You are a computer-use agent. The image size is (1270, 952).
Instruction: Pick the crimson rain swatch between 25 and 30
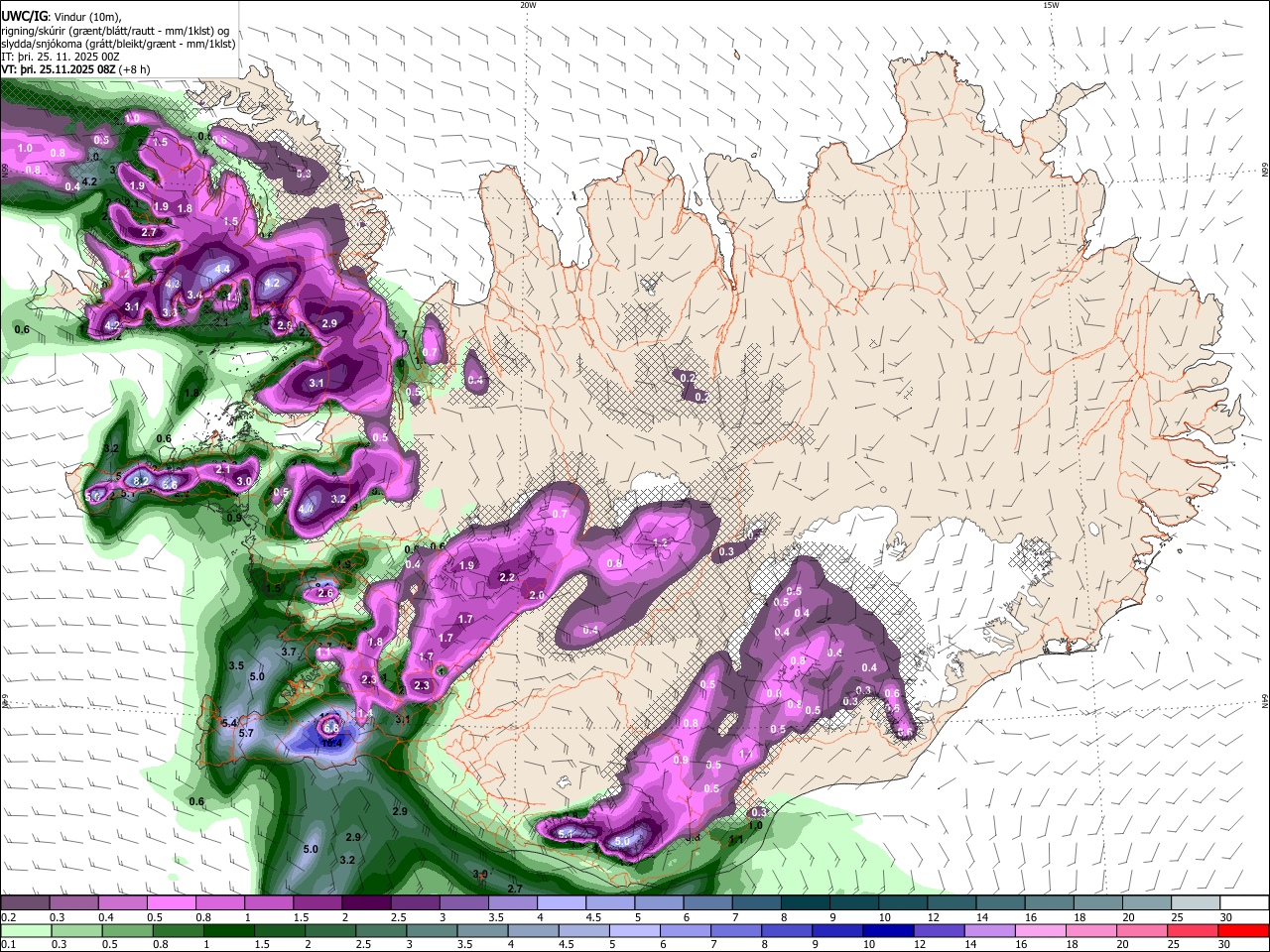(x=1194, y=930)
